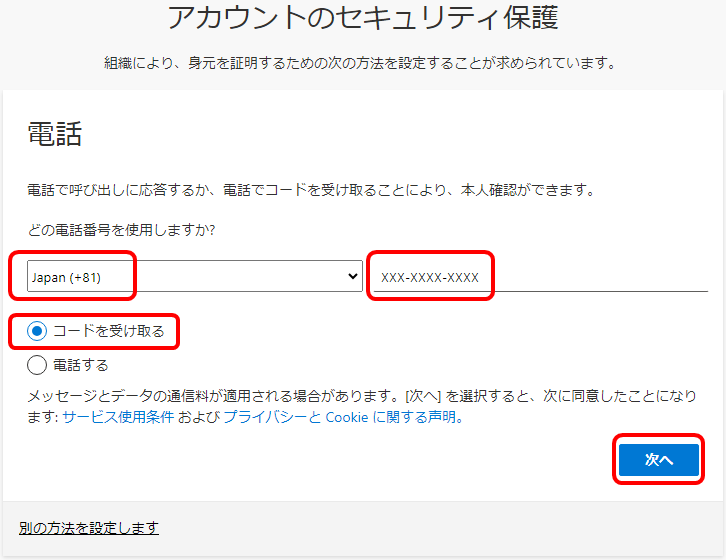Viewport: 726px width, 560px height.
Task: Select the コードを受け取る radio button
Action: click(37, 331)
